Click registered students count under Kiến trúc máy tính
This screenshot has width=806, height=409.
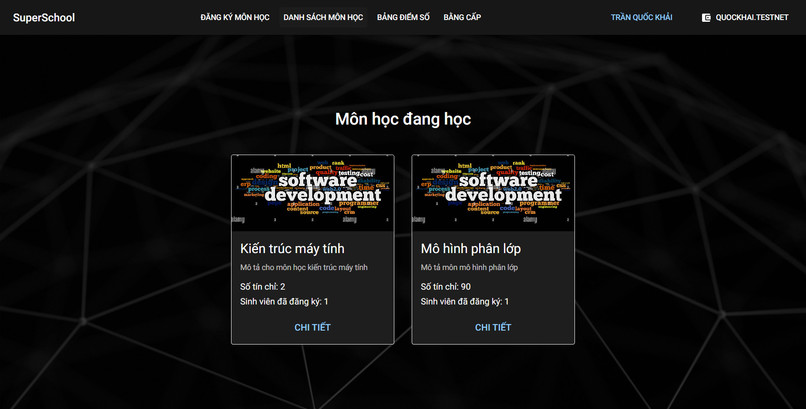click(x=284, y=302)
